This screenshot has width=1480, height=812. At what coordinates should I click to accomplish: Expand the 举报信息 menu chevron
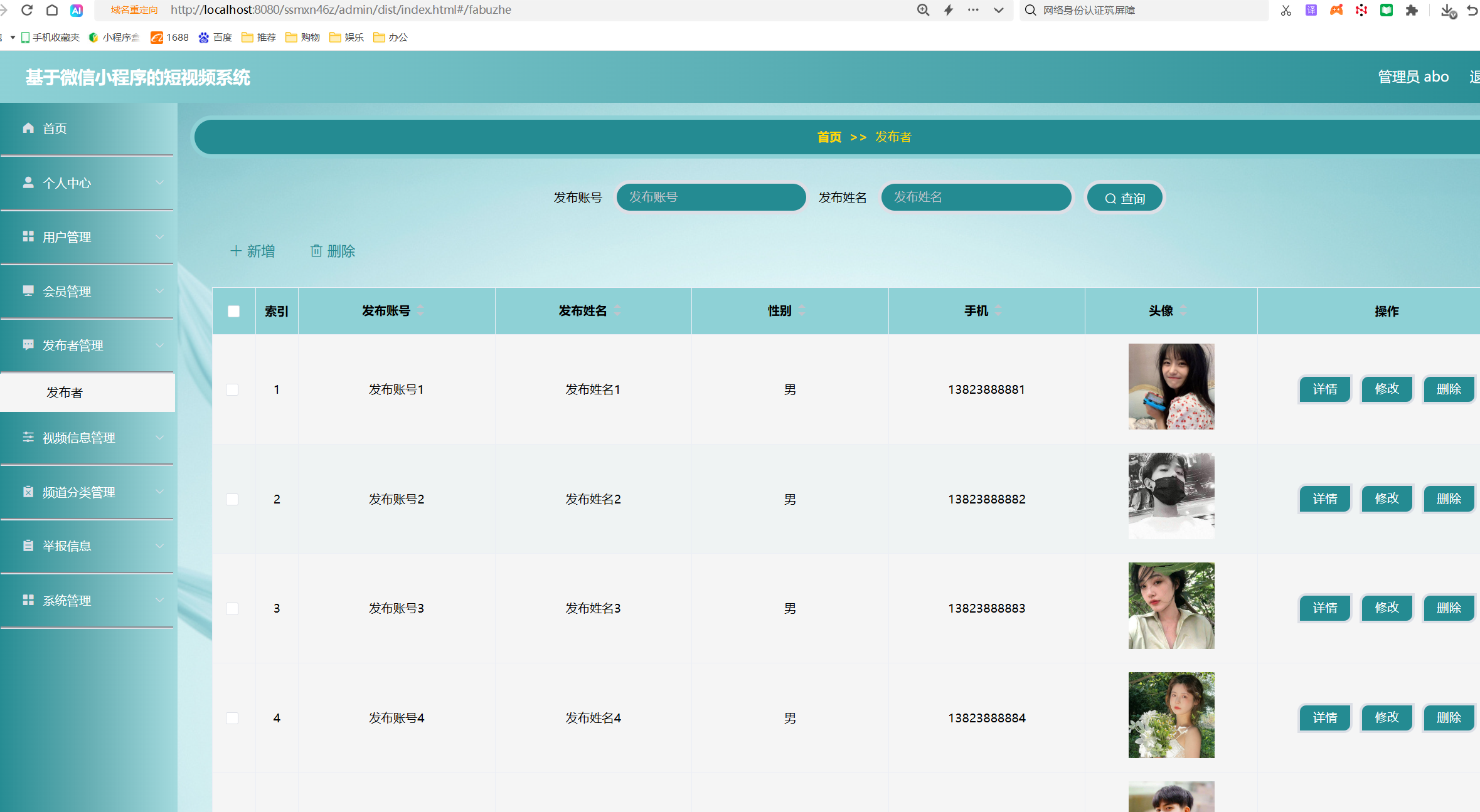160,546
